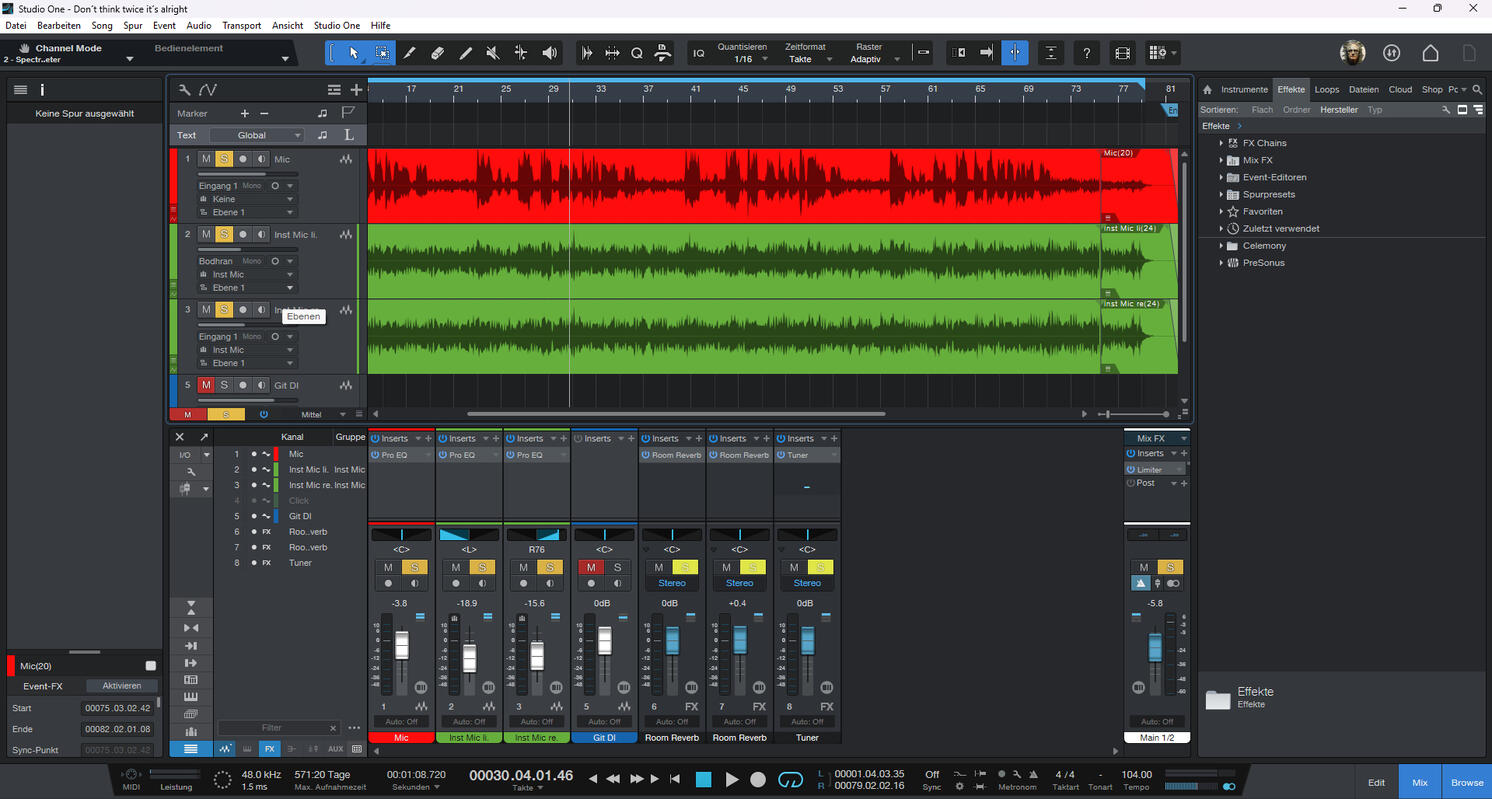Open the video player icon
Viewport: 1492px width, 799px height.
pos(1122,53)
